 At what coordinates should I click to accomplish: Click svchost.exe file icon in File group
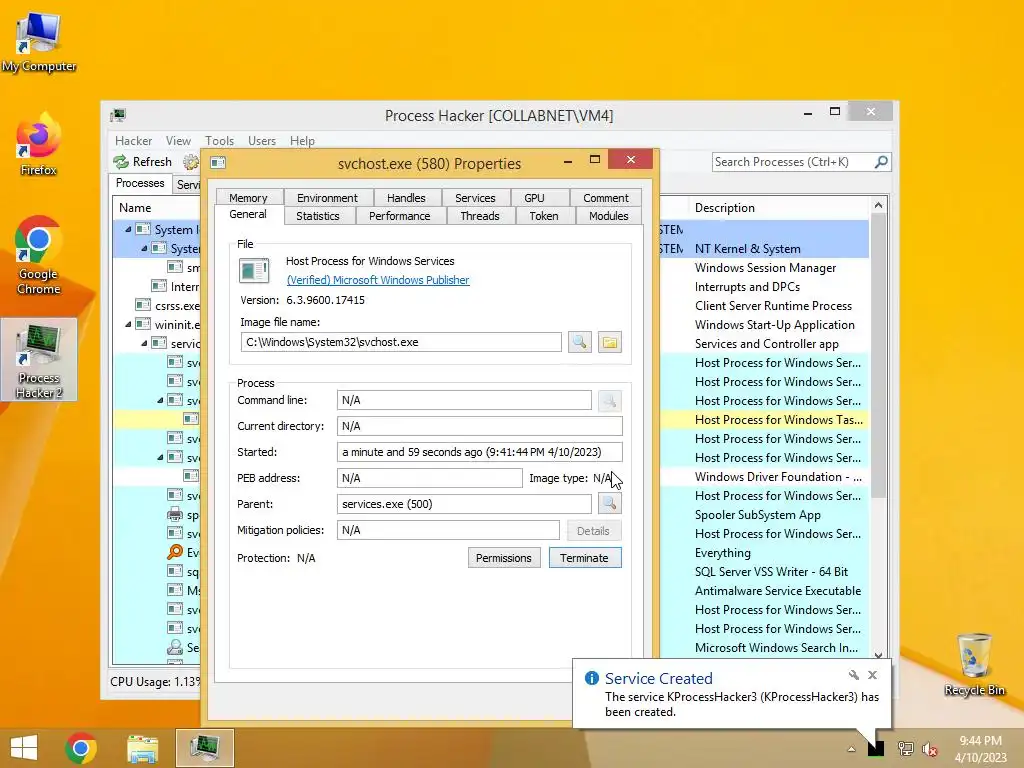(254, 270)
